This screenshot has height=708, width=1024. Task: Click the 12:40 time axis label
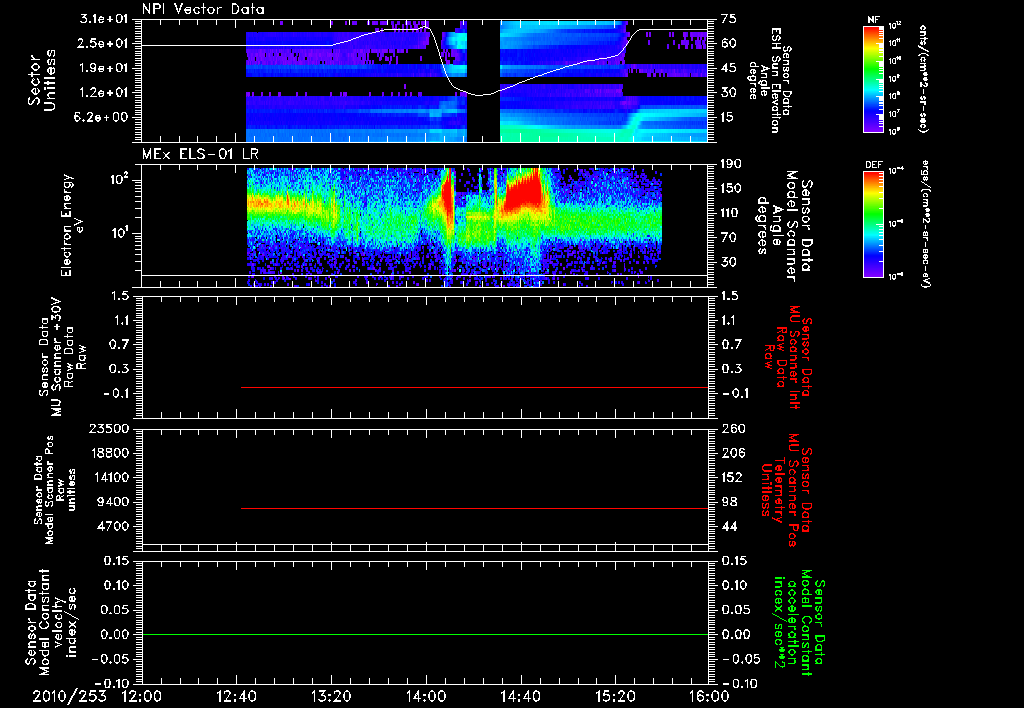point(236,696)
